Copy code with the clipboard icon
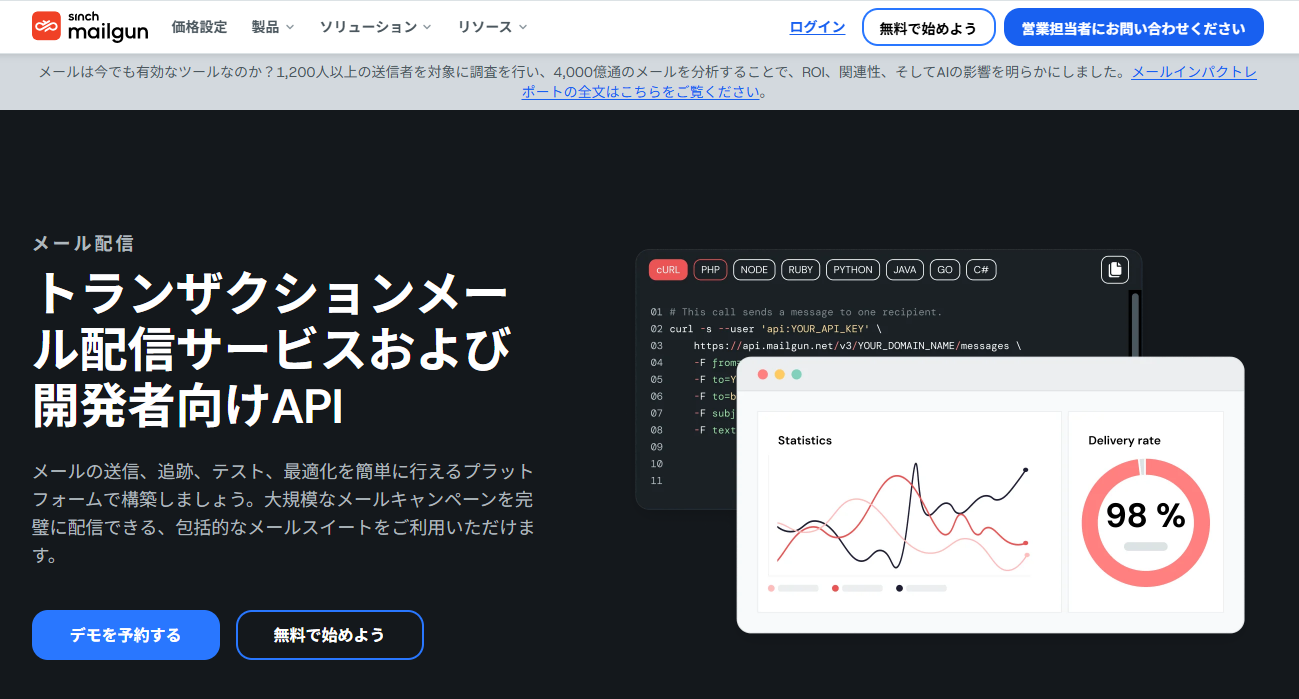Screen dimensions: 1299x699 point(1114,269)
